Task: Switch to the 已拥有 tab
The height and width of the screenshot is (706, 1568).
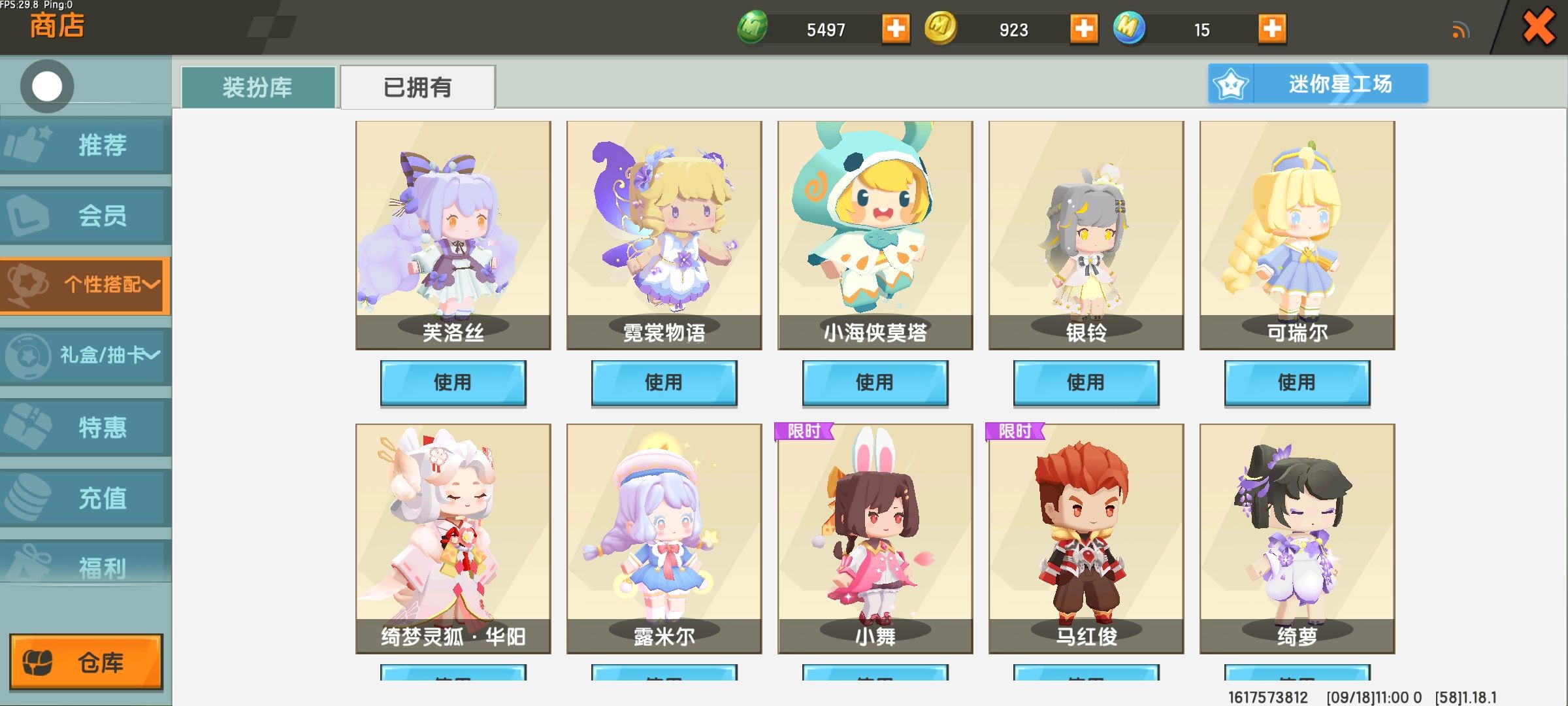Action: (417, 87)
